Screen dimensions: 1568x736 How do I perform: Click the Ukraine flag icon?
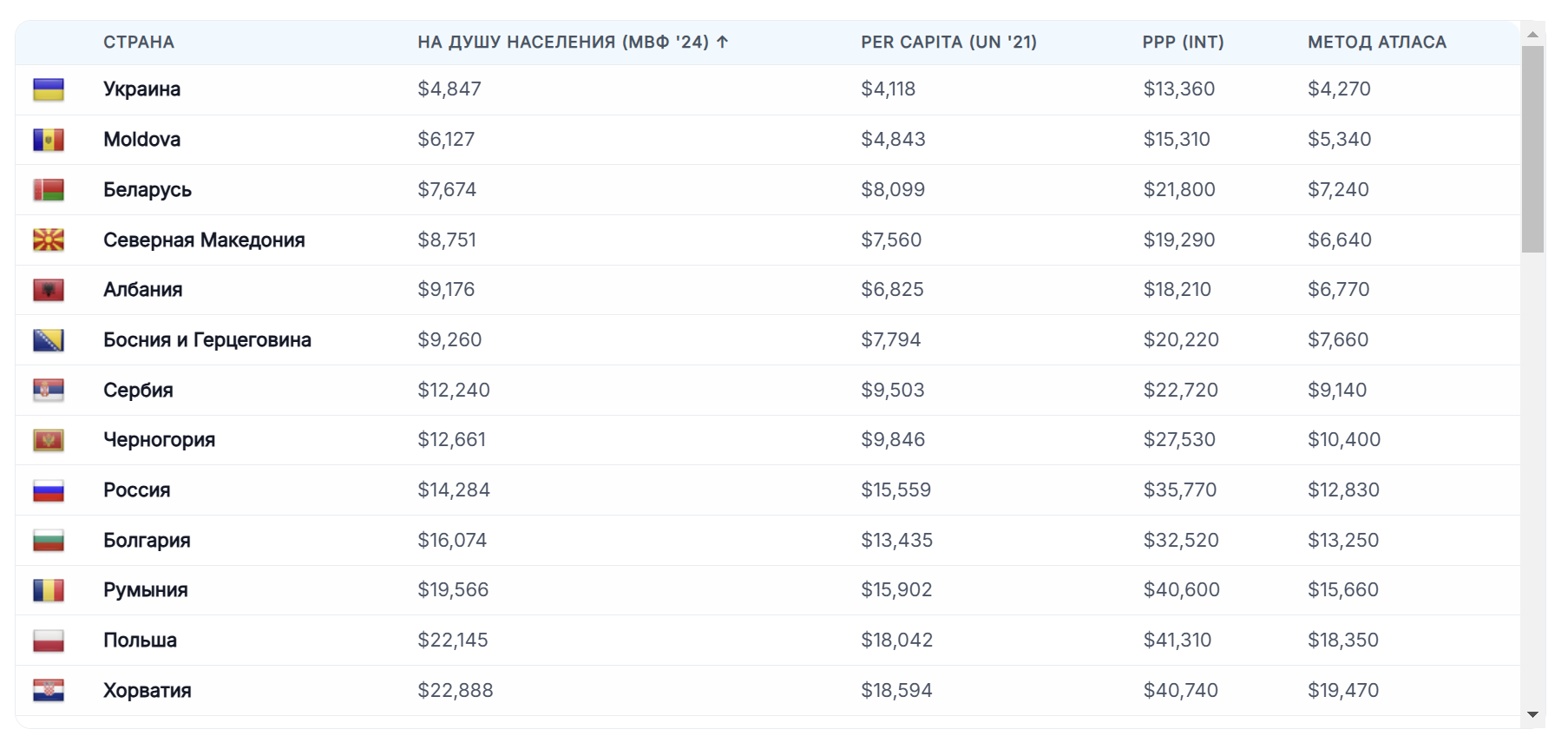coord(49,89)
